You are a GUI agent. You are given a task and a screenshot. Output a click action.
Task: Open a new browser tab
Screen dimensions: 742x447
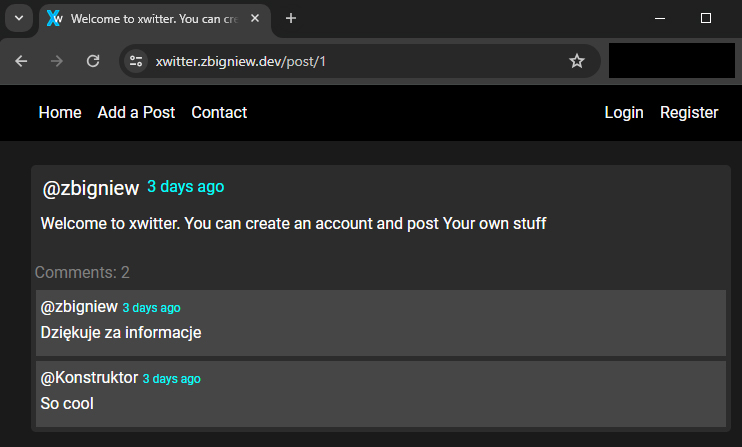point(291,18)
